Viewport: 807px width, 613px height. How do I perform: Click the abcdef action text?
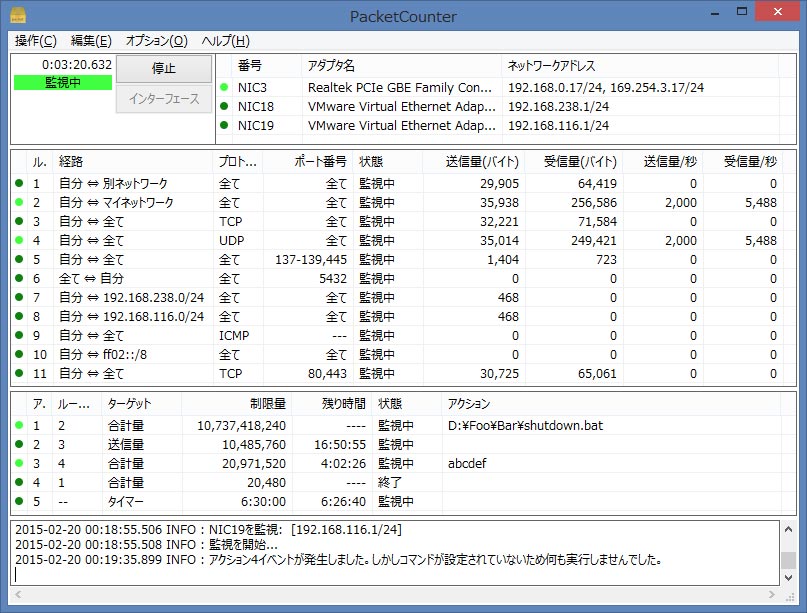click(x=467, y=464)
